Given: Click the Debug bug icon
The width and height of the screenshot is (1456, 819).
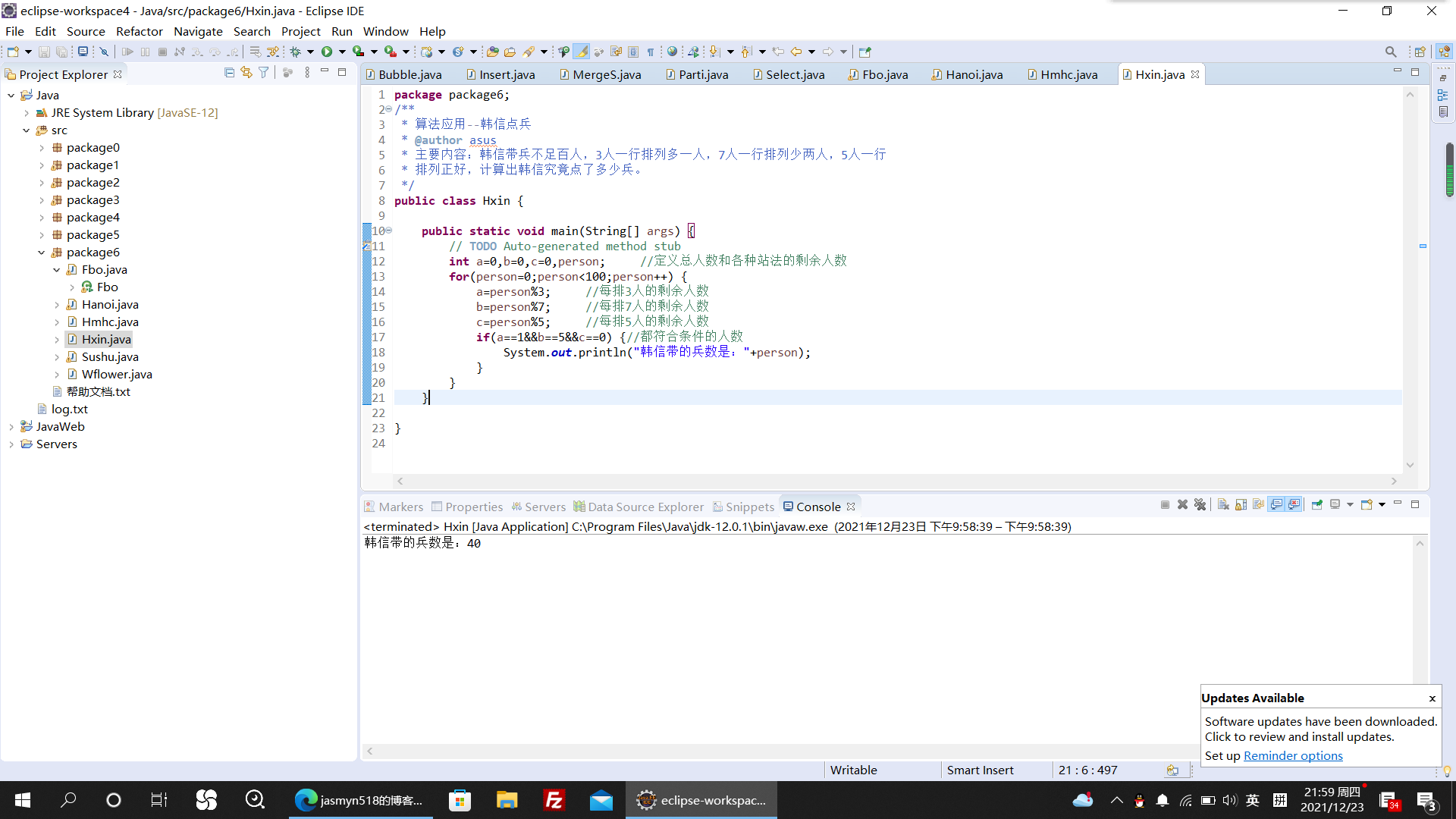Looking at the screenshot, I should (x=295, y=52).
